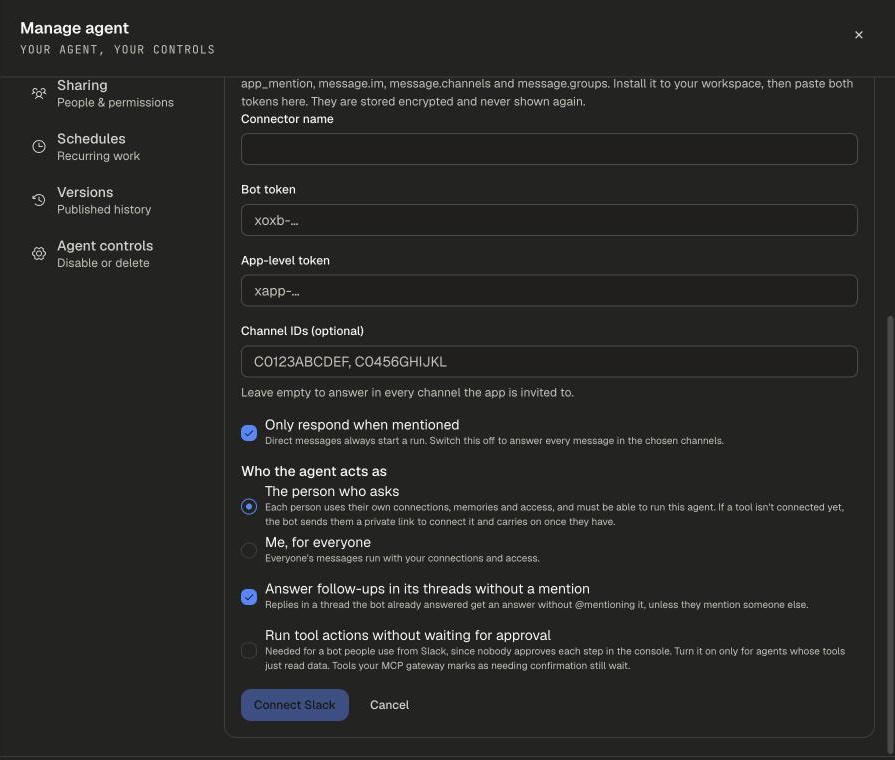The image size is (895, 760).
Task: Click the Cancel button
Action: [x=389, y=705]
